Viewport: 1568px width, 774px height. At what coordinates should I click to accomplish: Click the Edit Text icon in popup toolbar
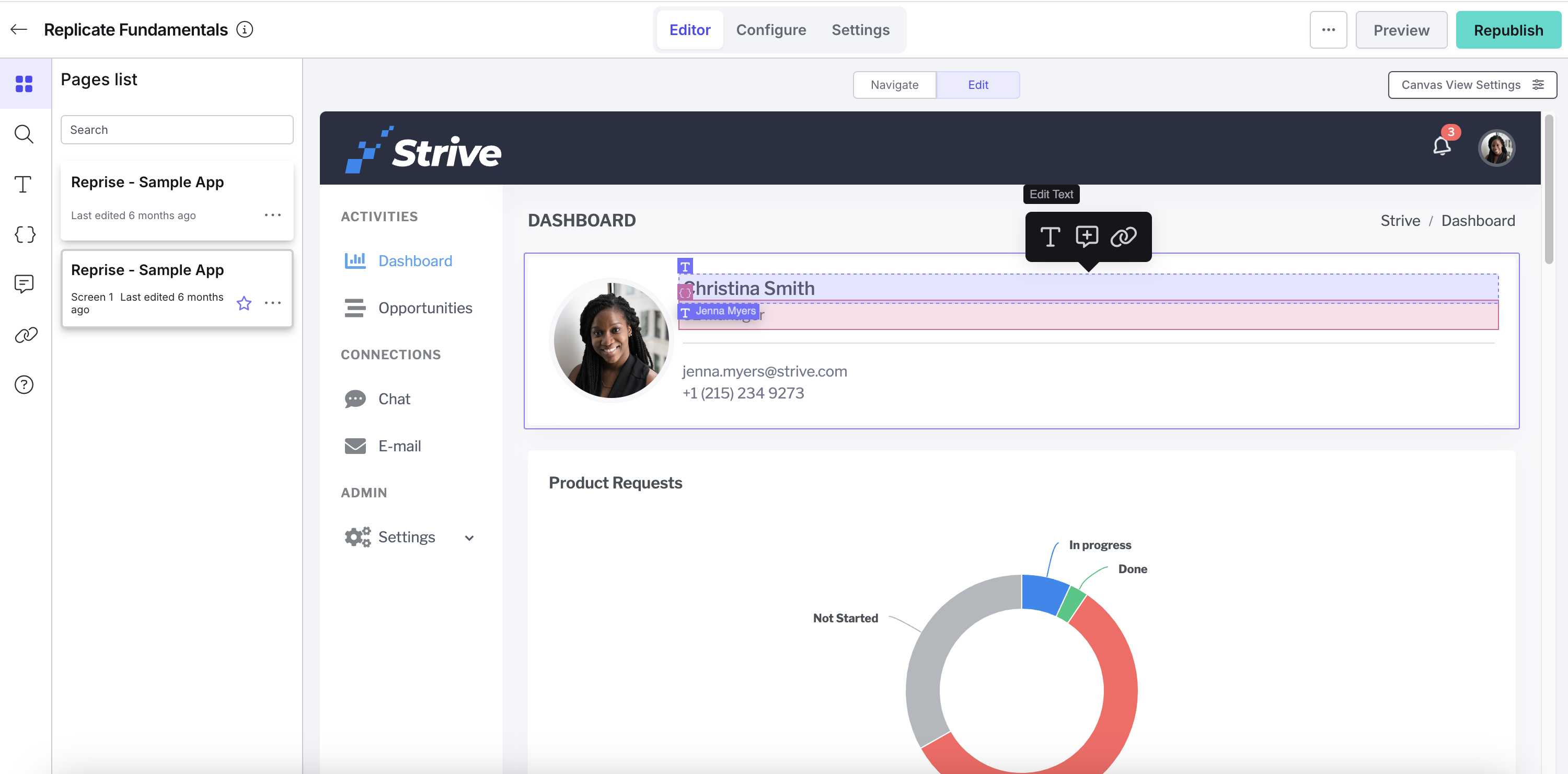pyautogui.click(x=1050, y=237)
